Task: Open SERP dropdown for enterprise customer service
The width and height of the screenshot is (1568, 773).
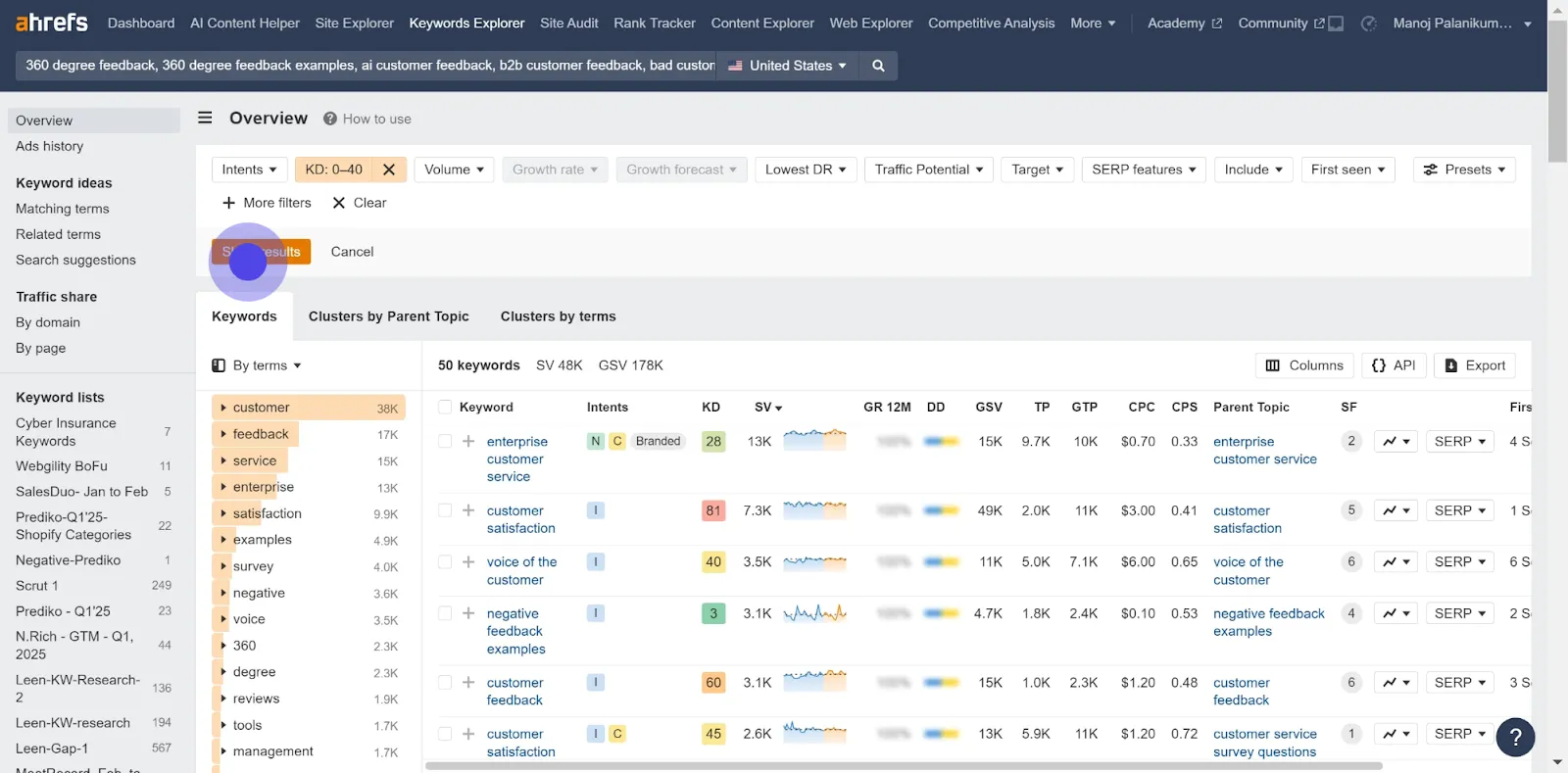Action: pos(1460,442)
